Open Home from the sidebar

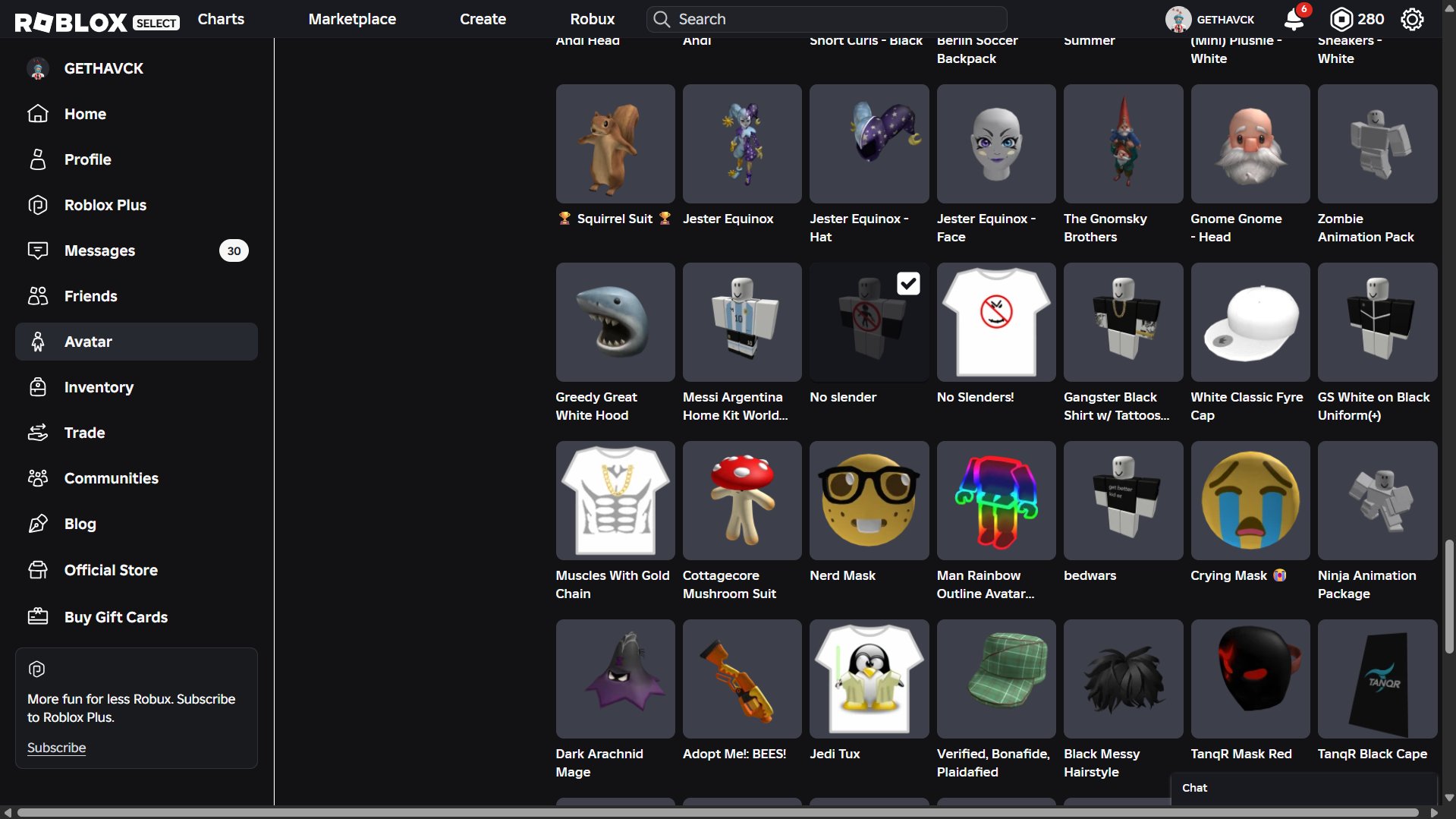pyautogui.click(x=137, y=114)
